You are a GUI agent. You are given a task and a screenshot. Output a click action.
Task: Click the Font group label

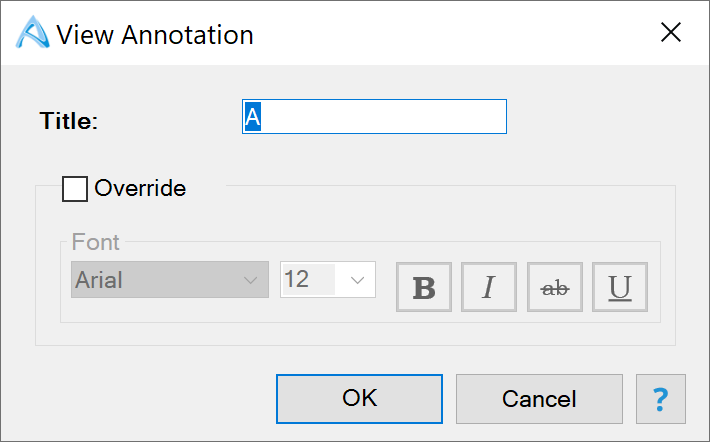95,242
